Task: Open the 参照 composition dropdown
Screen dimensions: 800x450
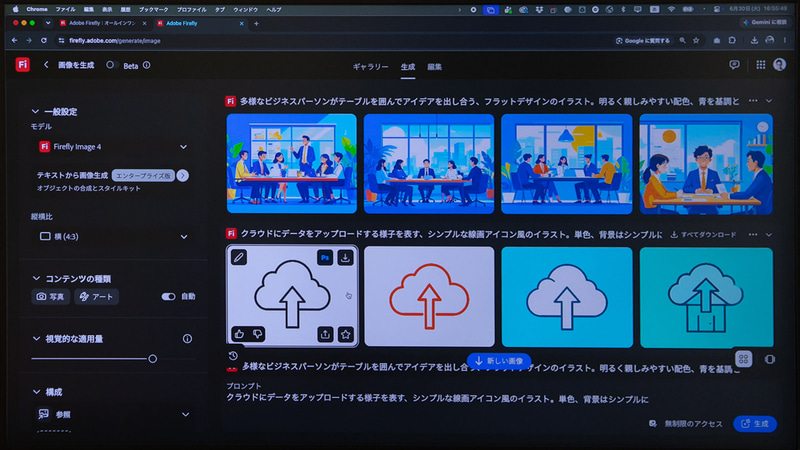Action: 113,414
